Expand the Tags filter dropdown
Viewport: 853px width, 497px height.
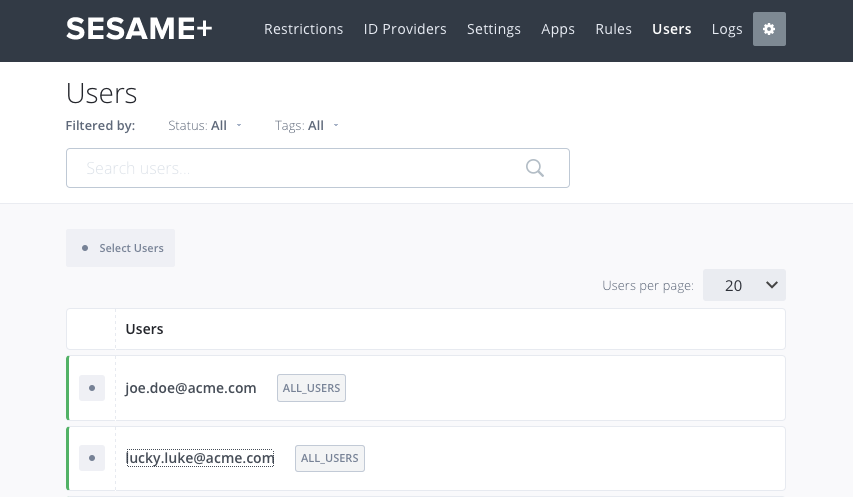point(307,126)
